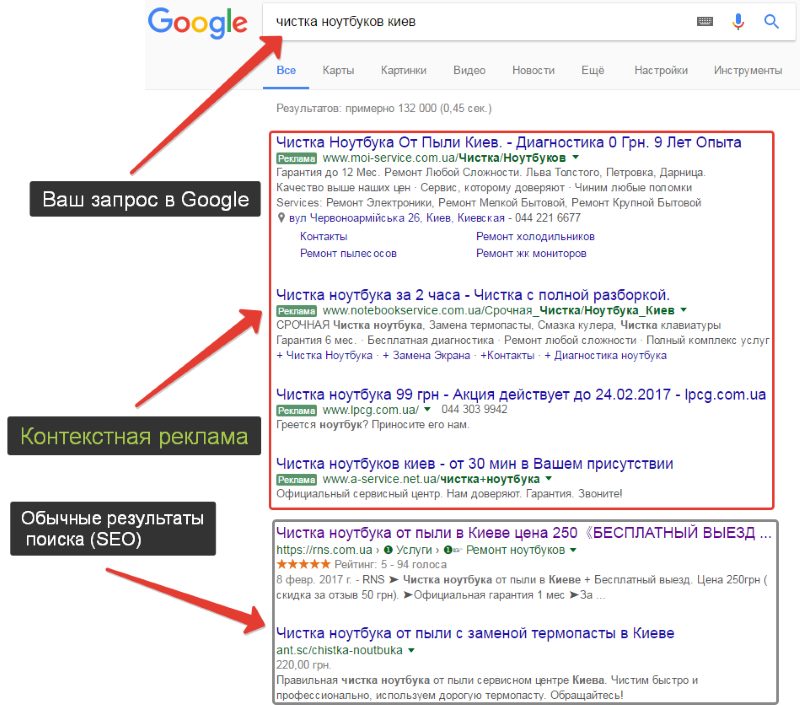Expand dropdown arrow next to ant.sc/chistka-noutbuka
800x705 pixels.
pyautogui.click(x=411, y=650)
